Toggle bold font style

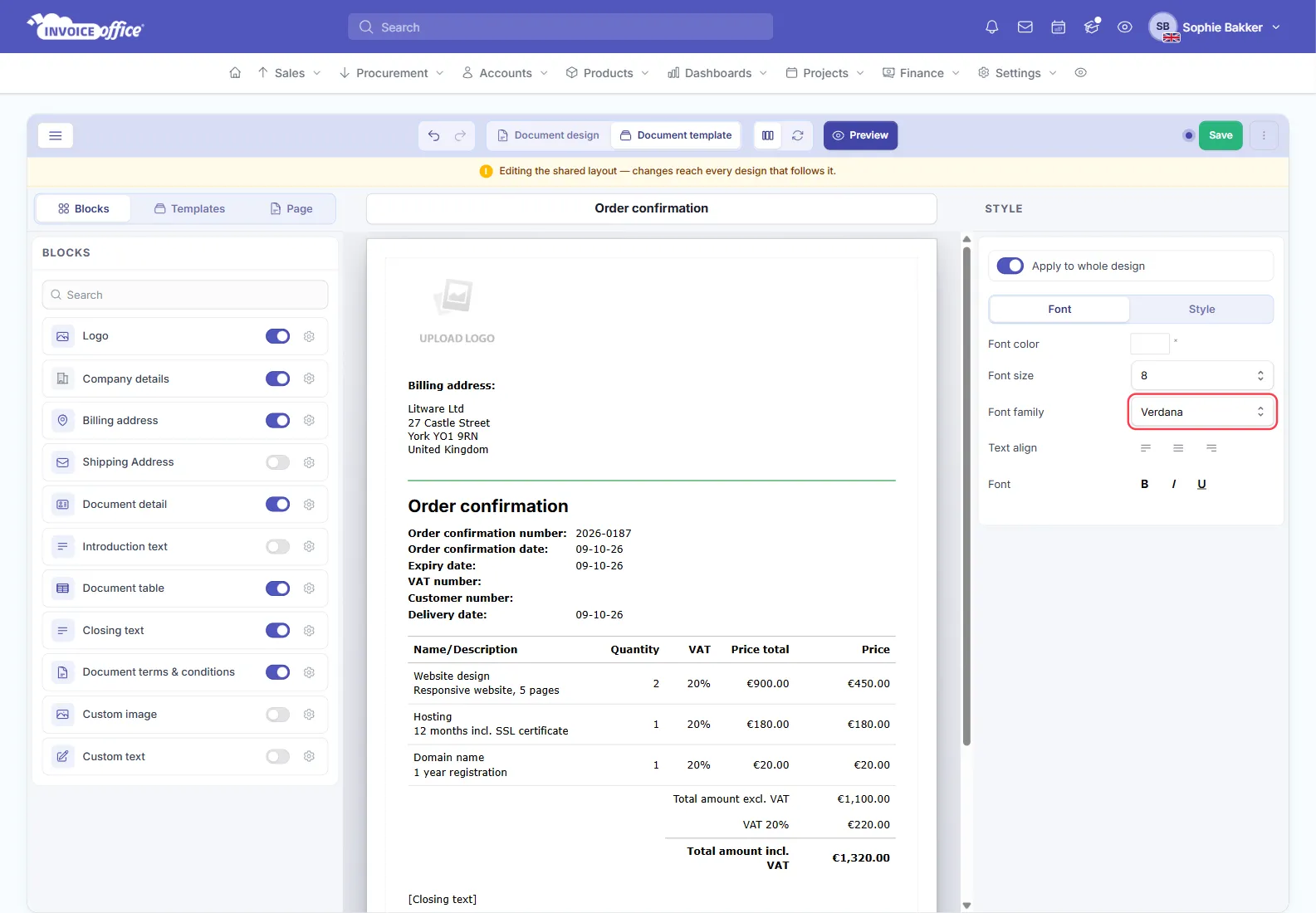[x=1144, y=484]
